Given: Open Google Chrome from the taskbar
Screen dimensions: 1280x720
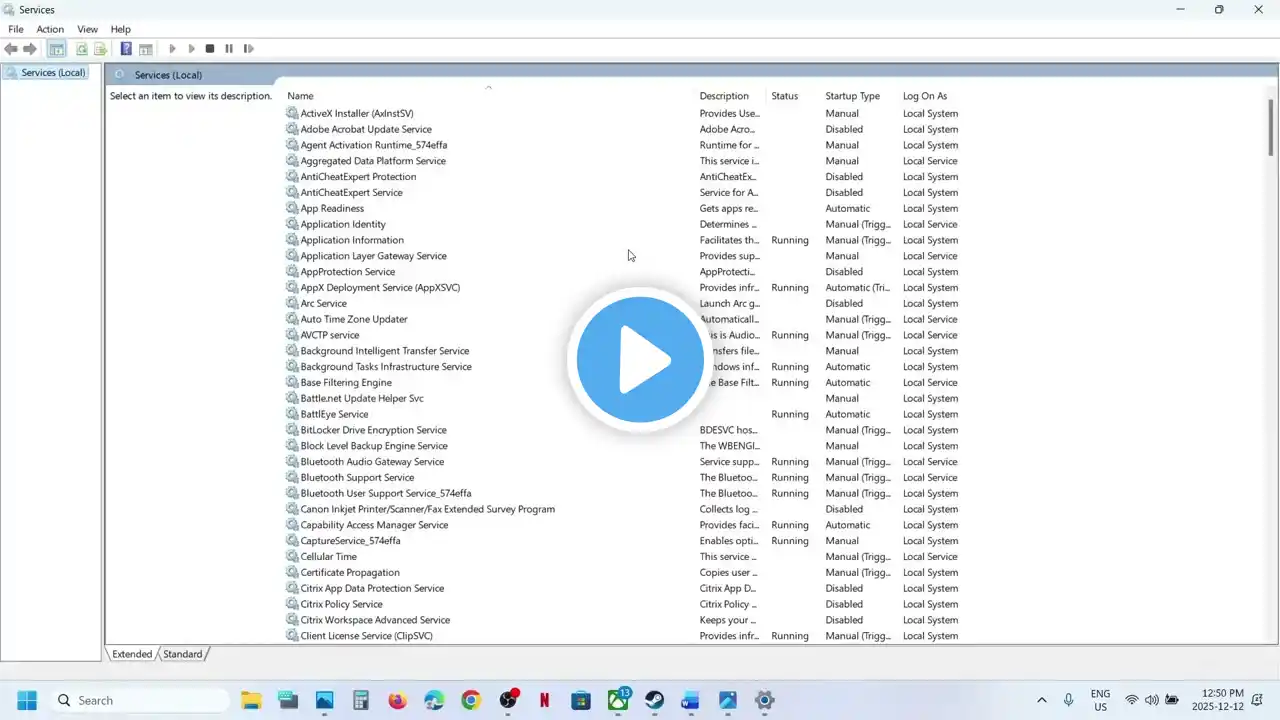Looking at the screenshot, I should click(x=471, y=700).
